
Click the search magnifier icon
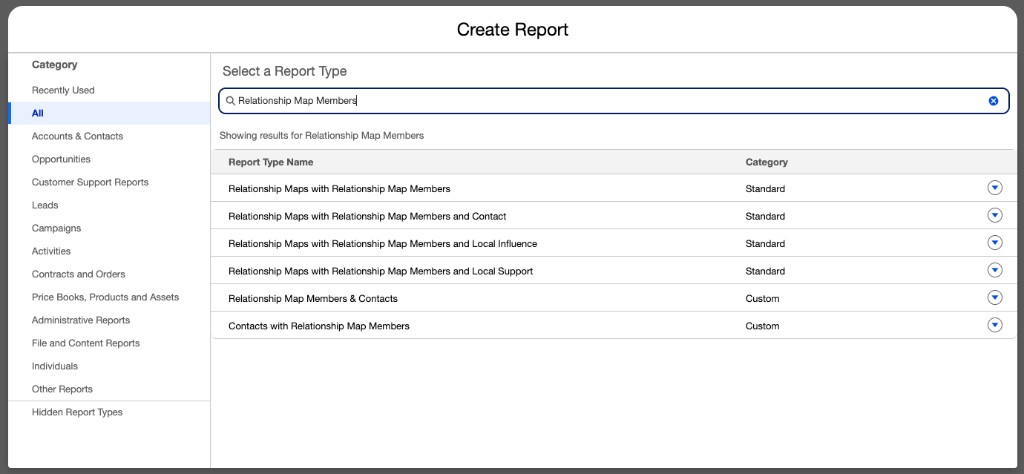tap(230, 101)
